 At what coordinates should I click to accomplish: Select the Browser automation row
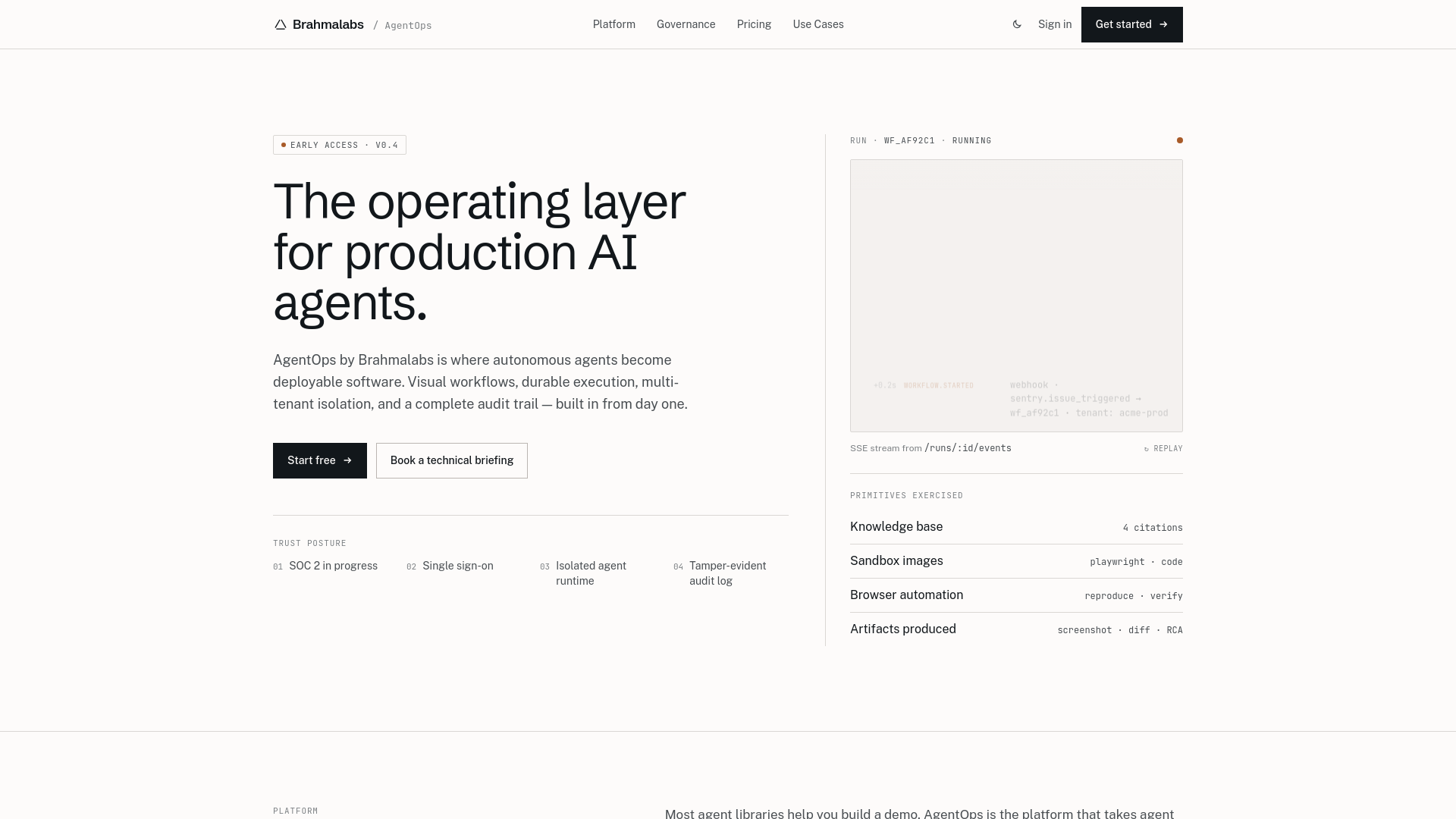coord(1016,595)
